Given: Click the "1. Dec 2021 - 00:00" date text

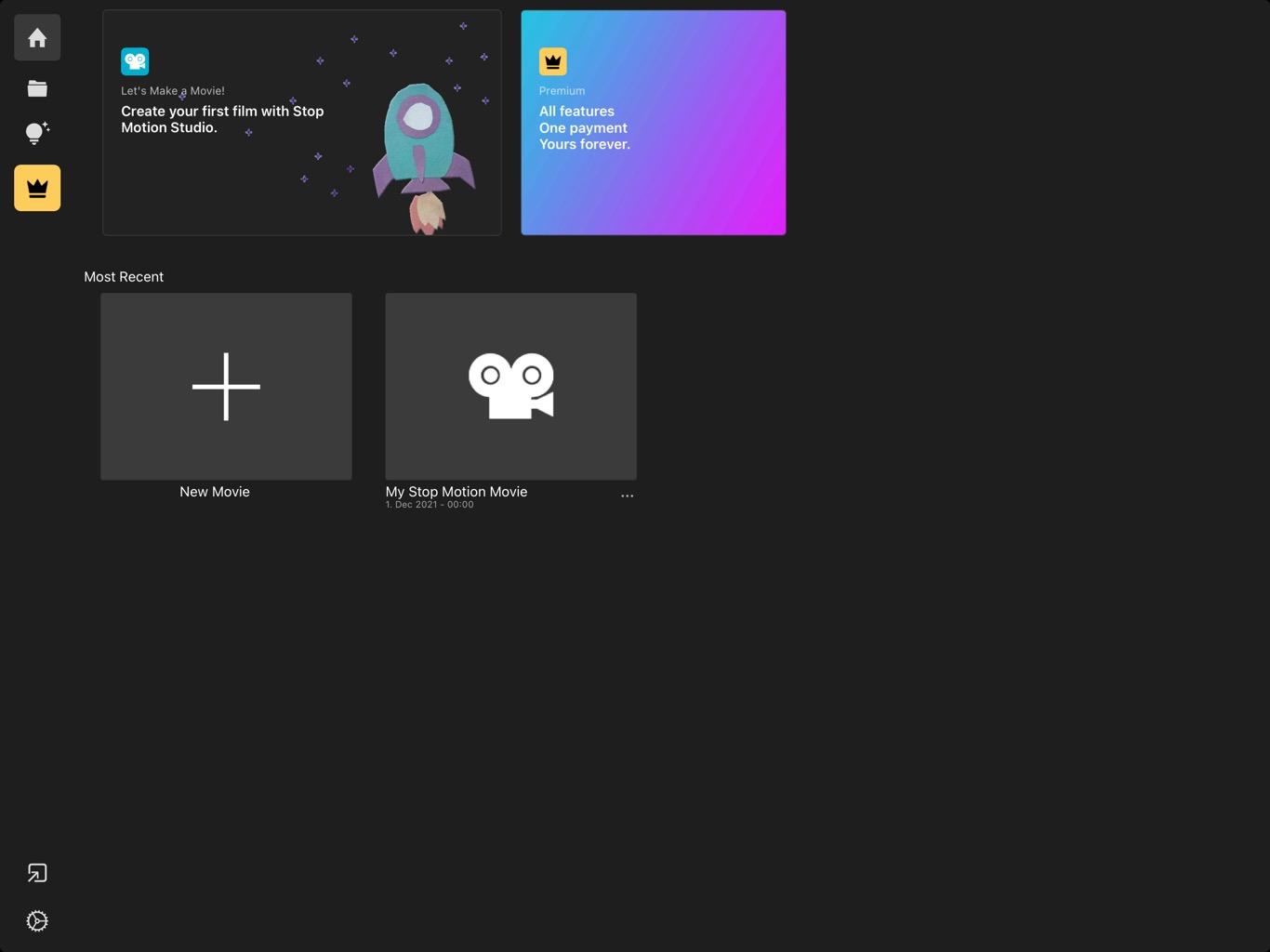Looking at the screenshot, I should pyautogui.click(x=430, y=505).
